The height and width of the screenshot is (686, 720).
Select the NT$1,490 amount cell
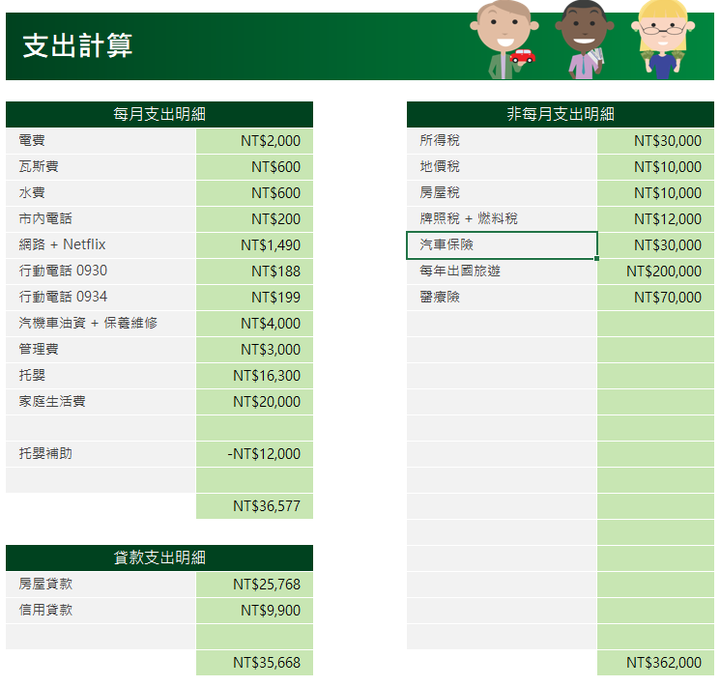(254, 245)
